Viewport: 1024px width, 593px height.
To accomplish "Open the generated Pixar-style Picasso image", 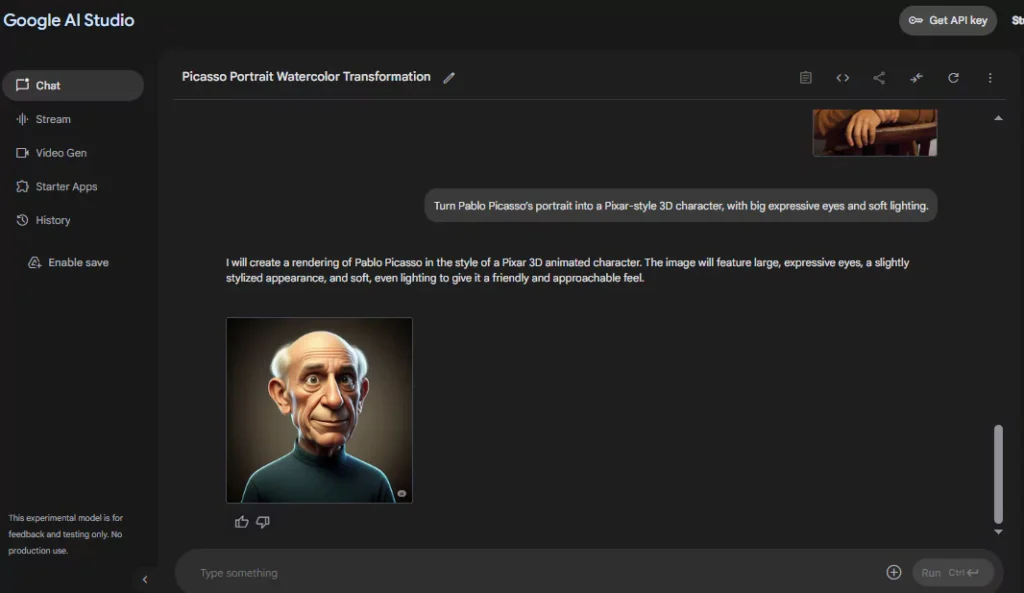I will point(319,410).
